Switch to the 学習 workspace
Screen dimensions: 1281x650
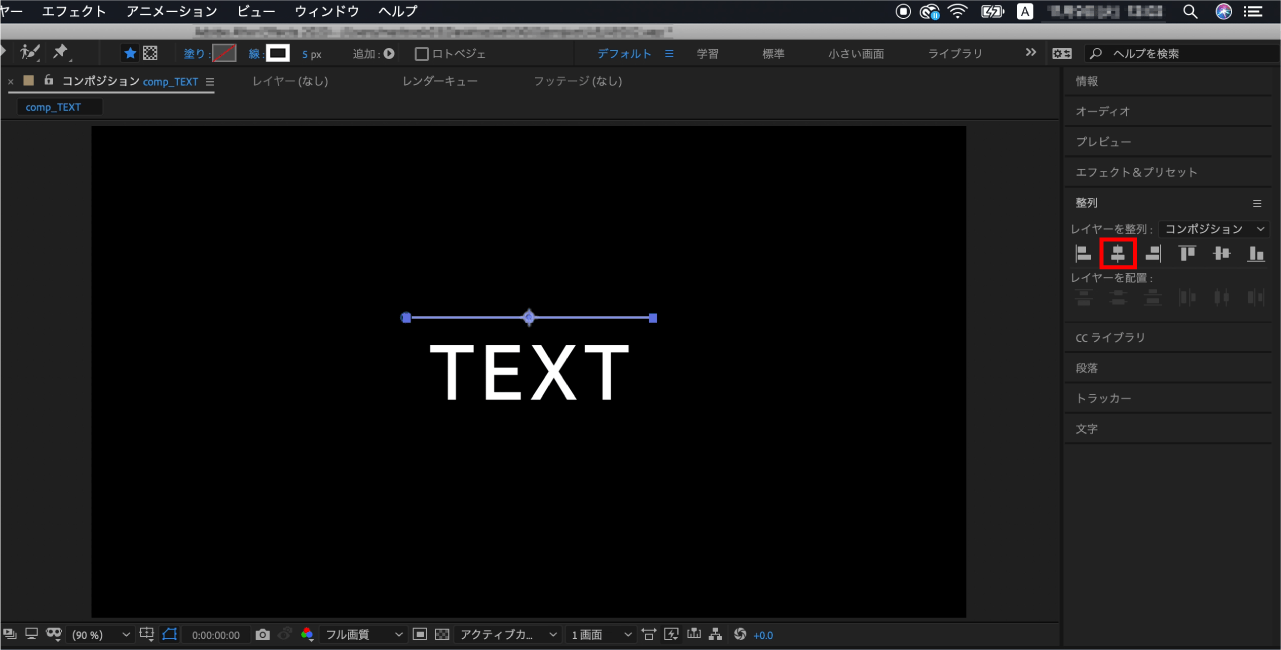(708, 54)
